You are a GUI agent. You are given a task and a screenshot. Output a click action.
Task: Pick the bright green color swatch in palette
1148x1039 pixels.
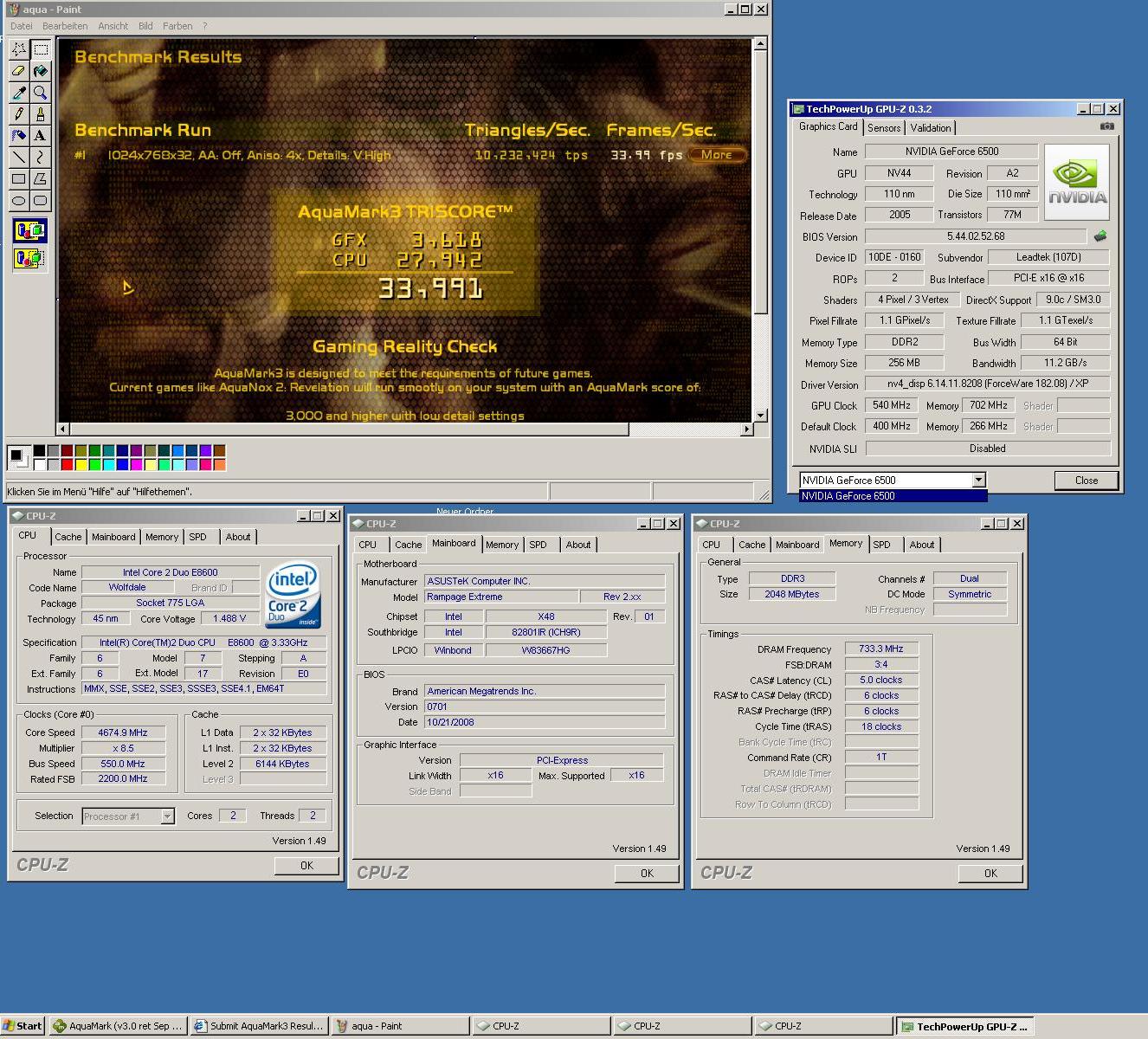click(94, 464)
